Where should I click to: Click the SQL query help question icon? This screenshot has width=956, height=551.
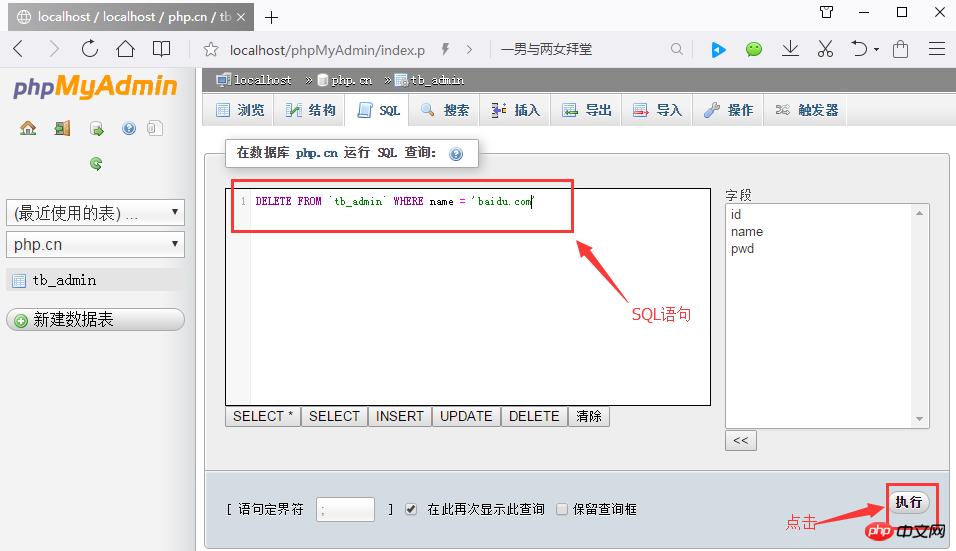tap(456, 154)
